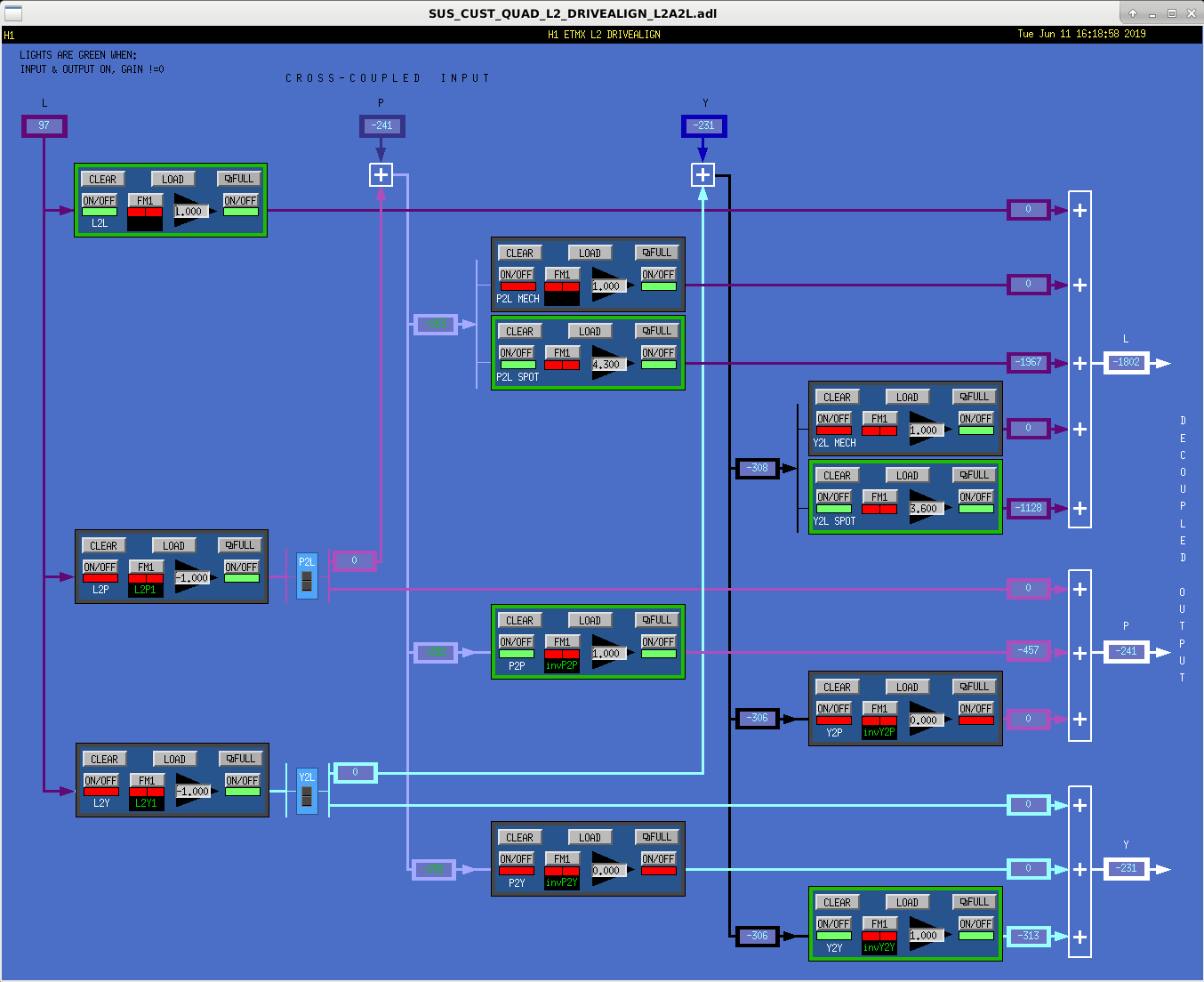Edit the 3.600 gain of Y2L SPOT

click(x=925, y=509)
